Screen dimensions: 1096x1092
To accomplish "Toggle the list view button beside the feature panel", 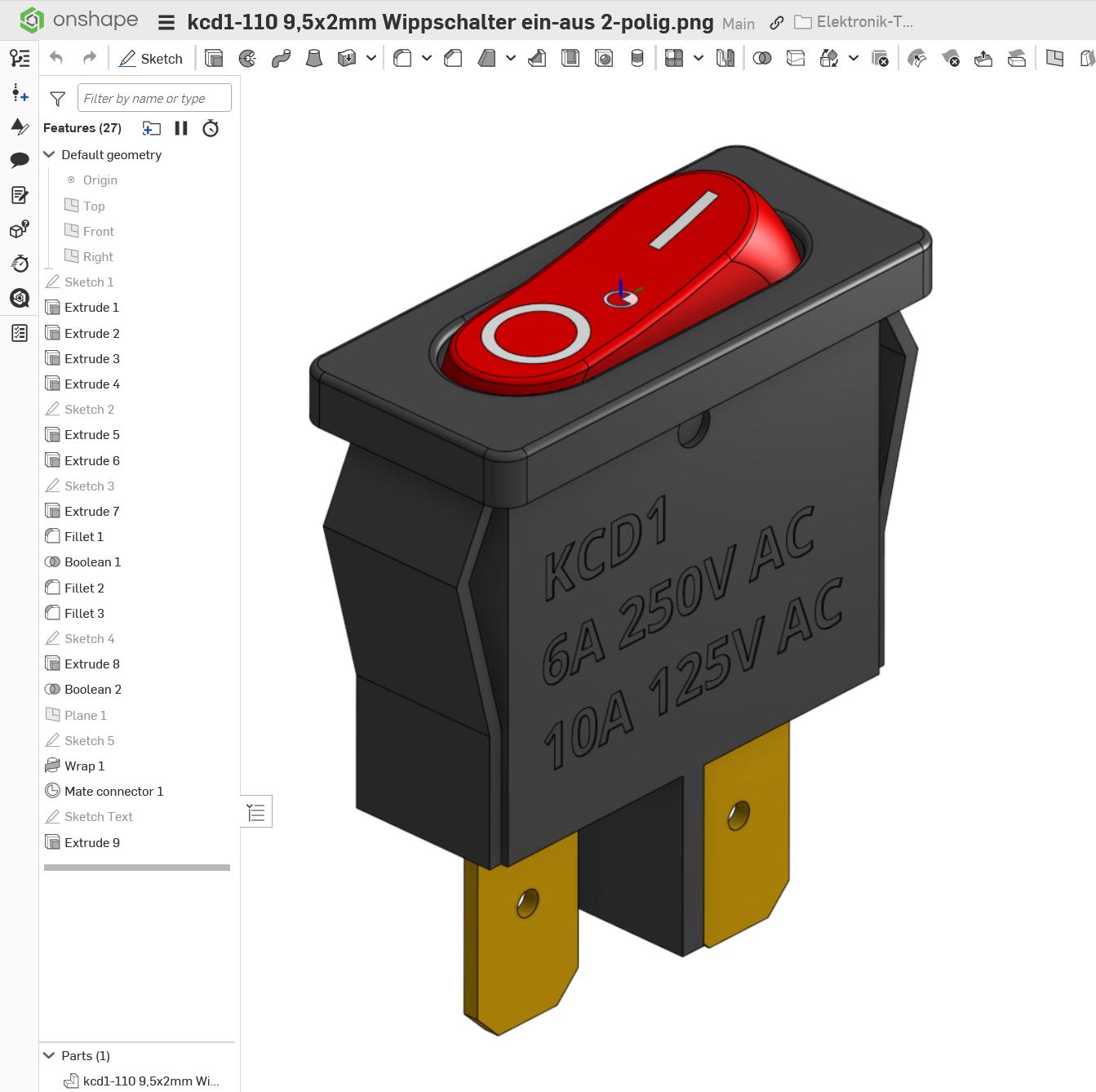I will tap(256, 812).
